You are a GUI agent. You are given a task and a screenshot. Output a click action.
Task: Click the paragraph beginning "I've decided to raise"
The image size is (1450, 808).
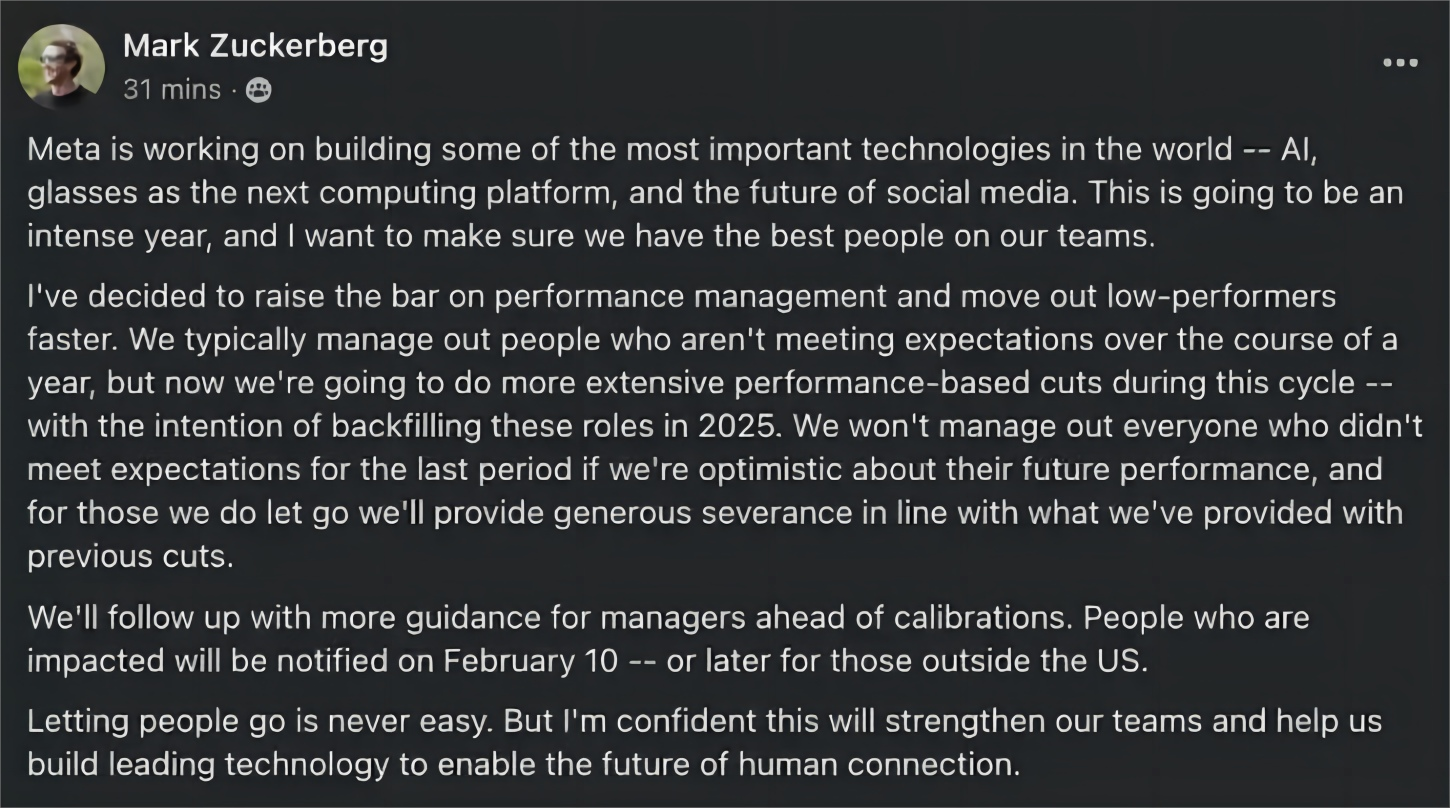[725, 426]
